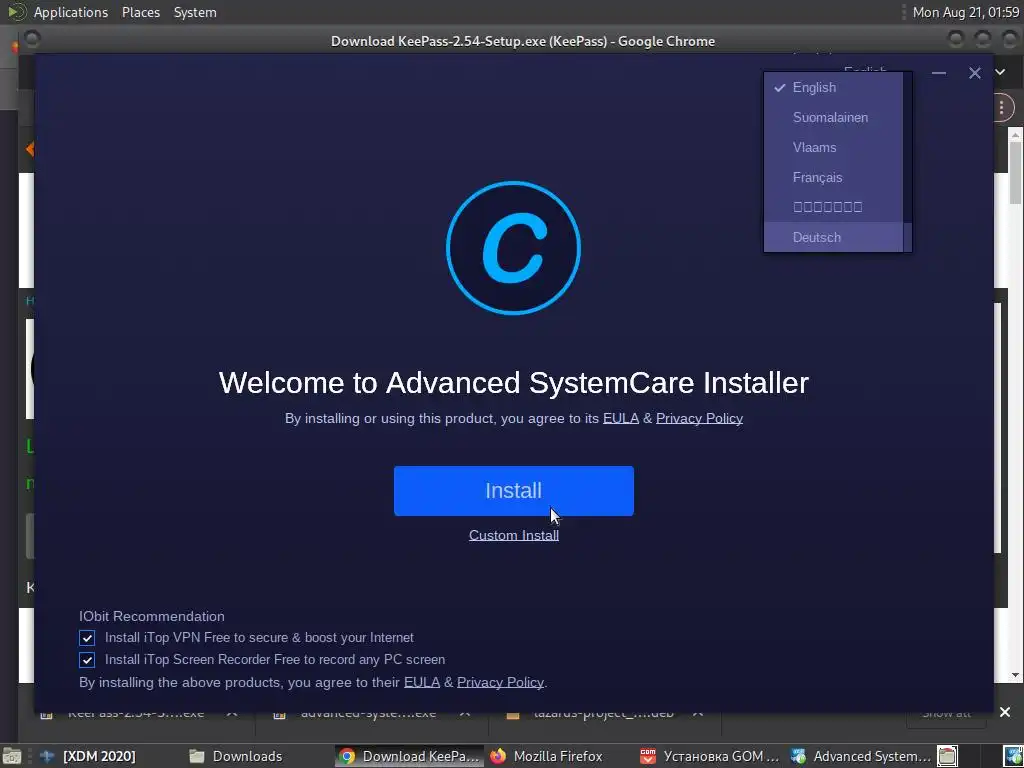Switch to Download KeePass Chrome window in taskbar
1024x768 pixels.
point(409,756)
